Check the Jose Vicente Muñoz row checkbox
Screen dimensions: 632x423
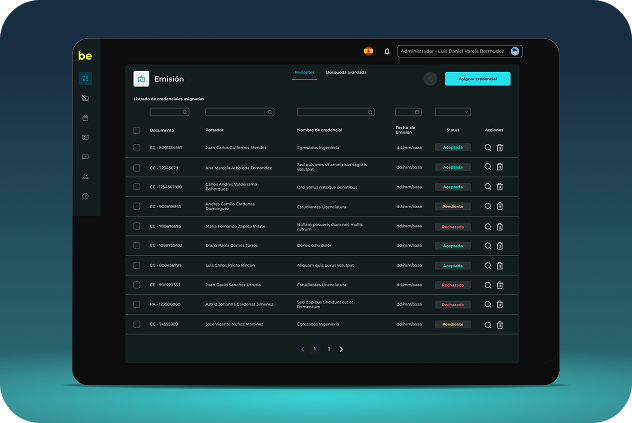[137, 324]
